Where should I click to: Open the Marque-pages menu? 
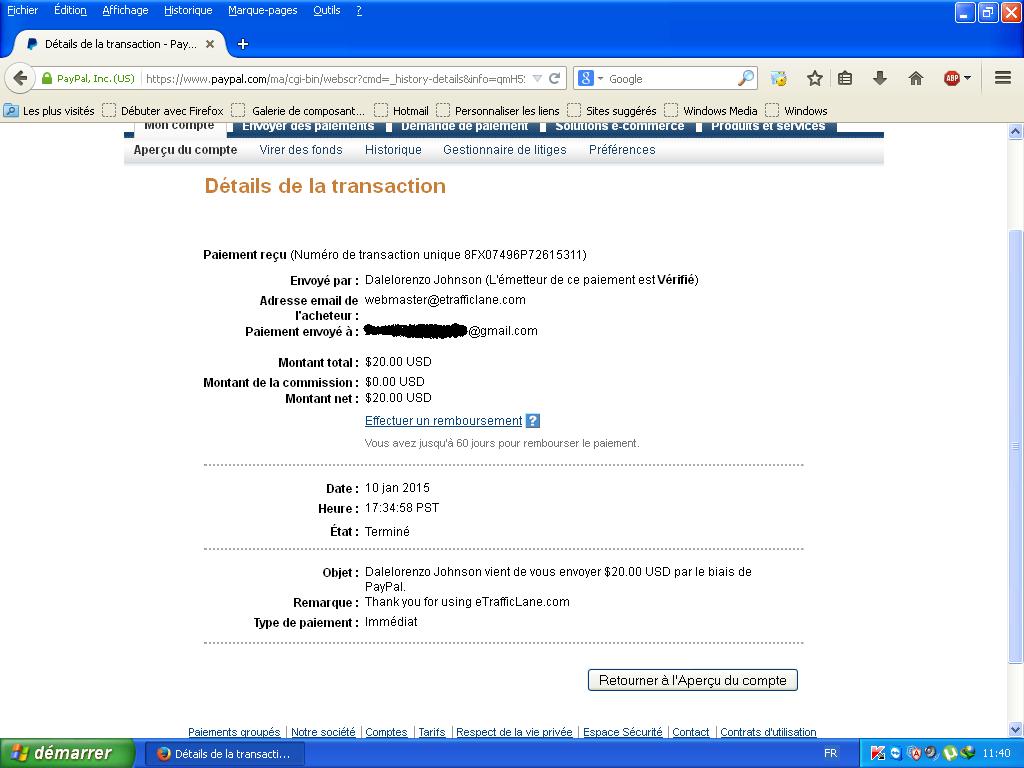pyautogui.click(x=263, y=10)
